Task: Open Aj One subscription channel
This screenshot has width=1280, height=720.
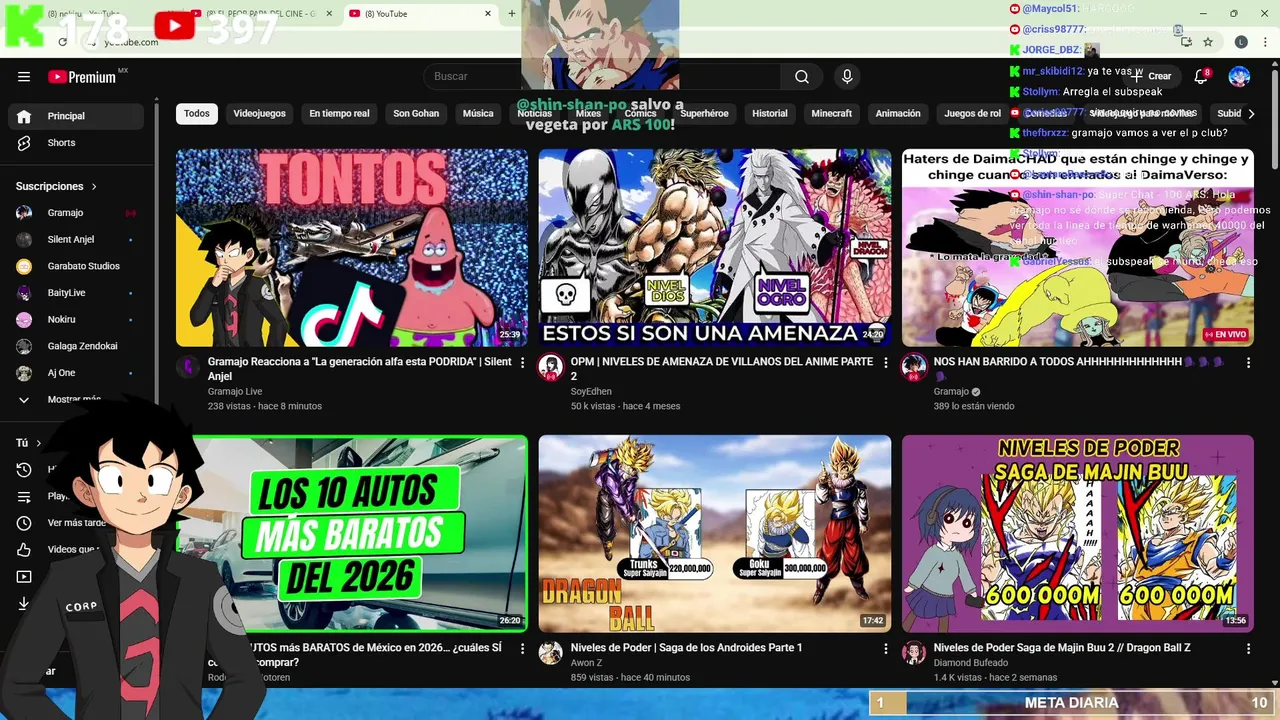Action: click(76, 373)
